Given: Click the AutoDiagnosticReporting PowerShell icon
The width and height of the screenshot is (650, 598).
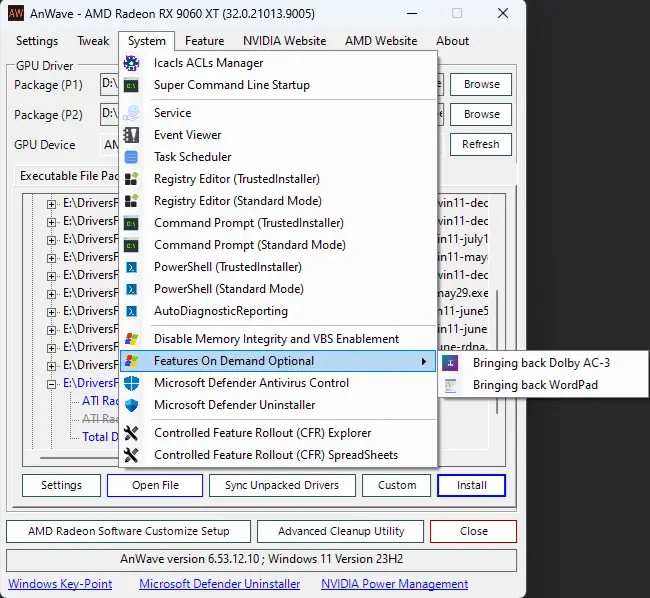Looking at the screenshot, I should [x=131, y=311].
